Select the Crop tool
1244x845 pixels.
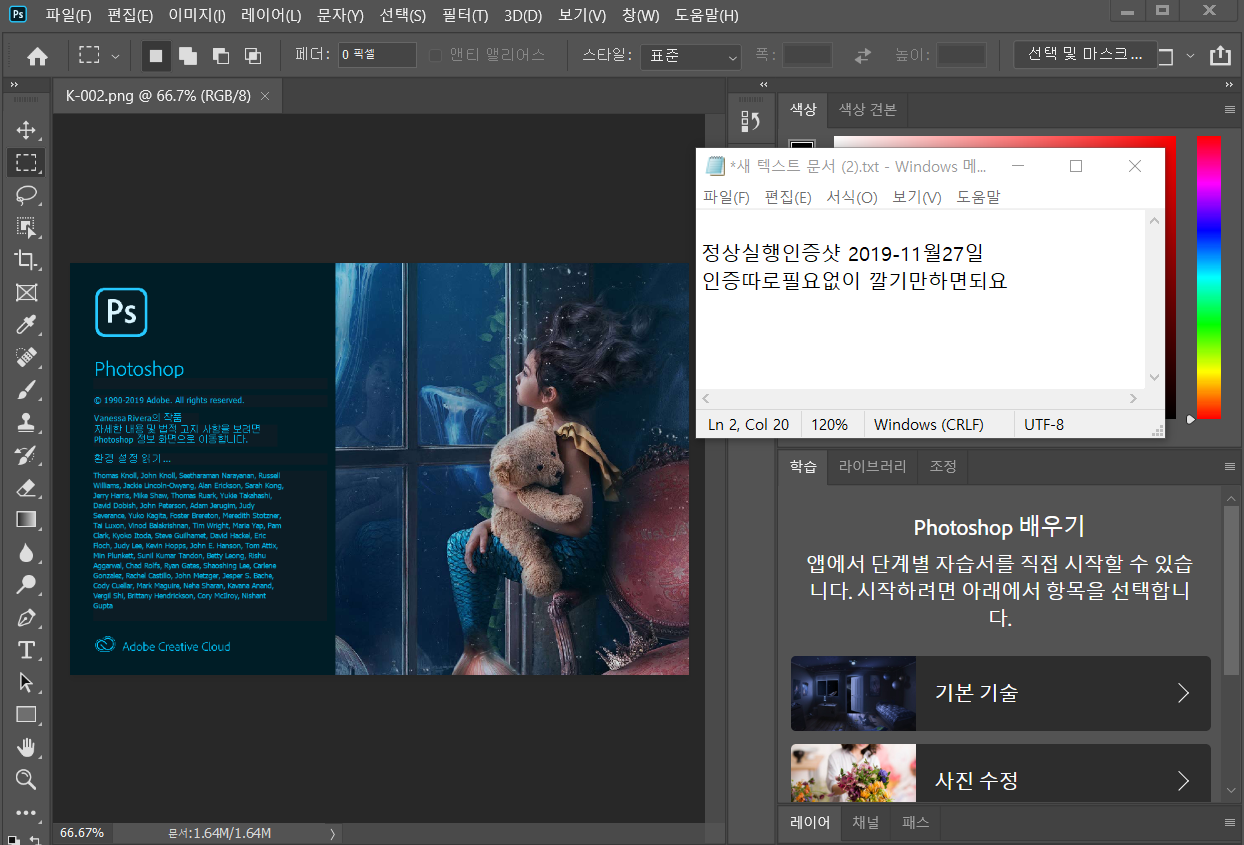coord(26,260)
